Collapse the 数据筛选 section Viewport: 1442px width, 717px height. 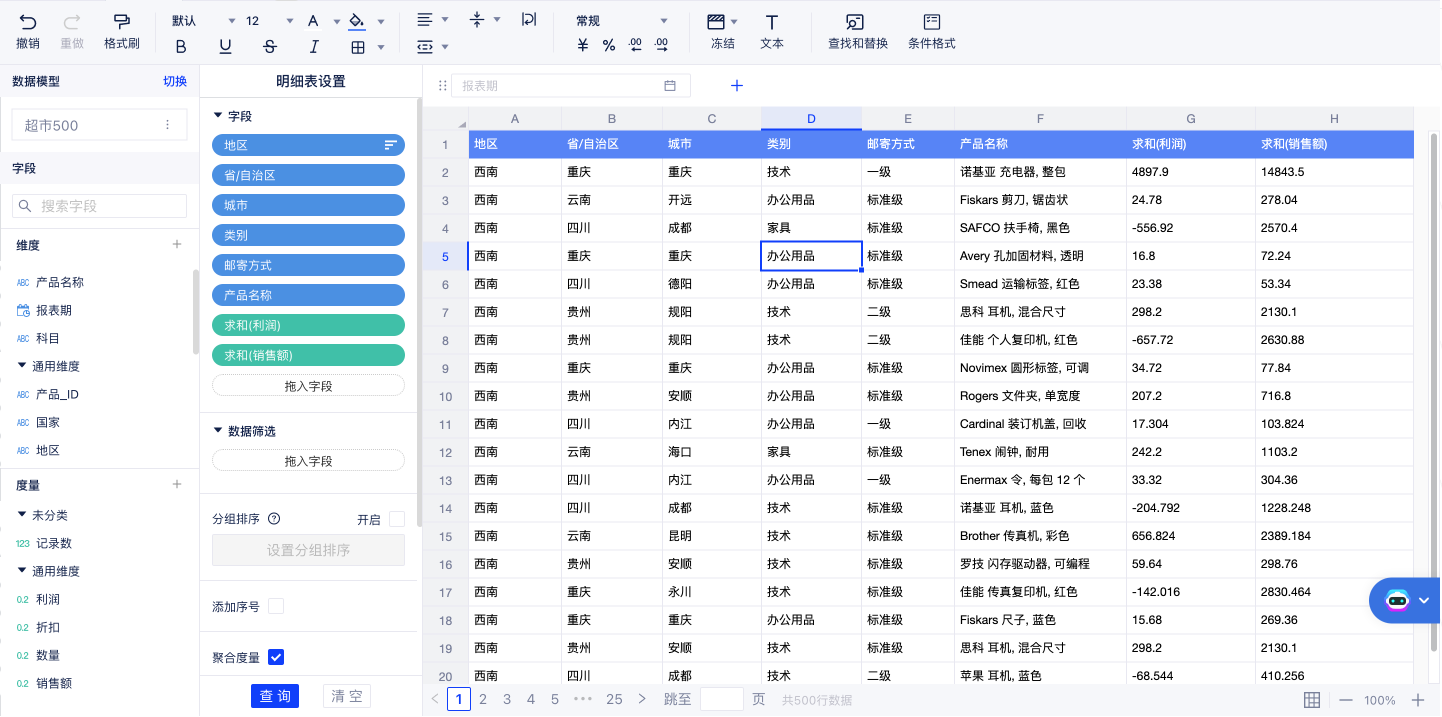pyautogui.click(x=219, y=431)
